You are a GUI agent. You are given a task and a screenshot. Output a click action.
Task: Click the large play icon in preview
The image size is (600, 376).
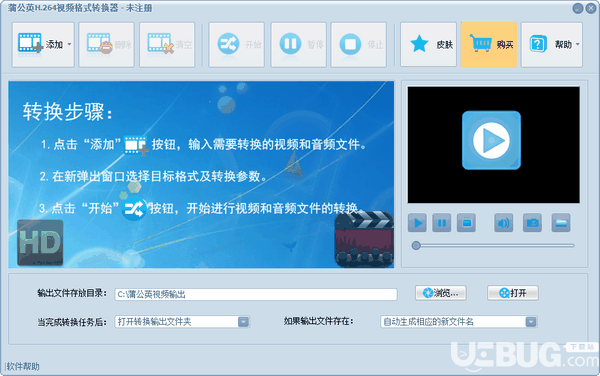click(491, 140)
